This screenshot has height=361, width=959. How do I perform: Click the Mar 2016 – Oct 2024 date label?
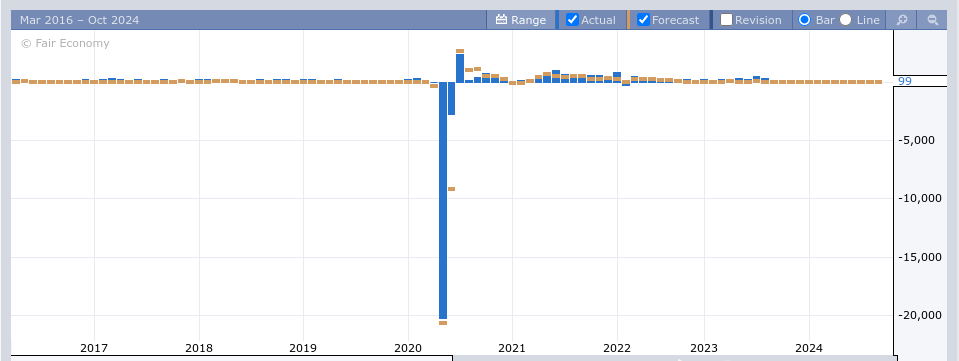coord(80,20)
